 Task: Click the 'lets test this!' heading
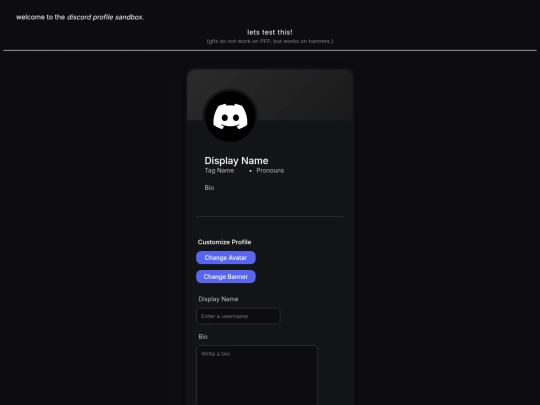[x=270, y=32]
